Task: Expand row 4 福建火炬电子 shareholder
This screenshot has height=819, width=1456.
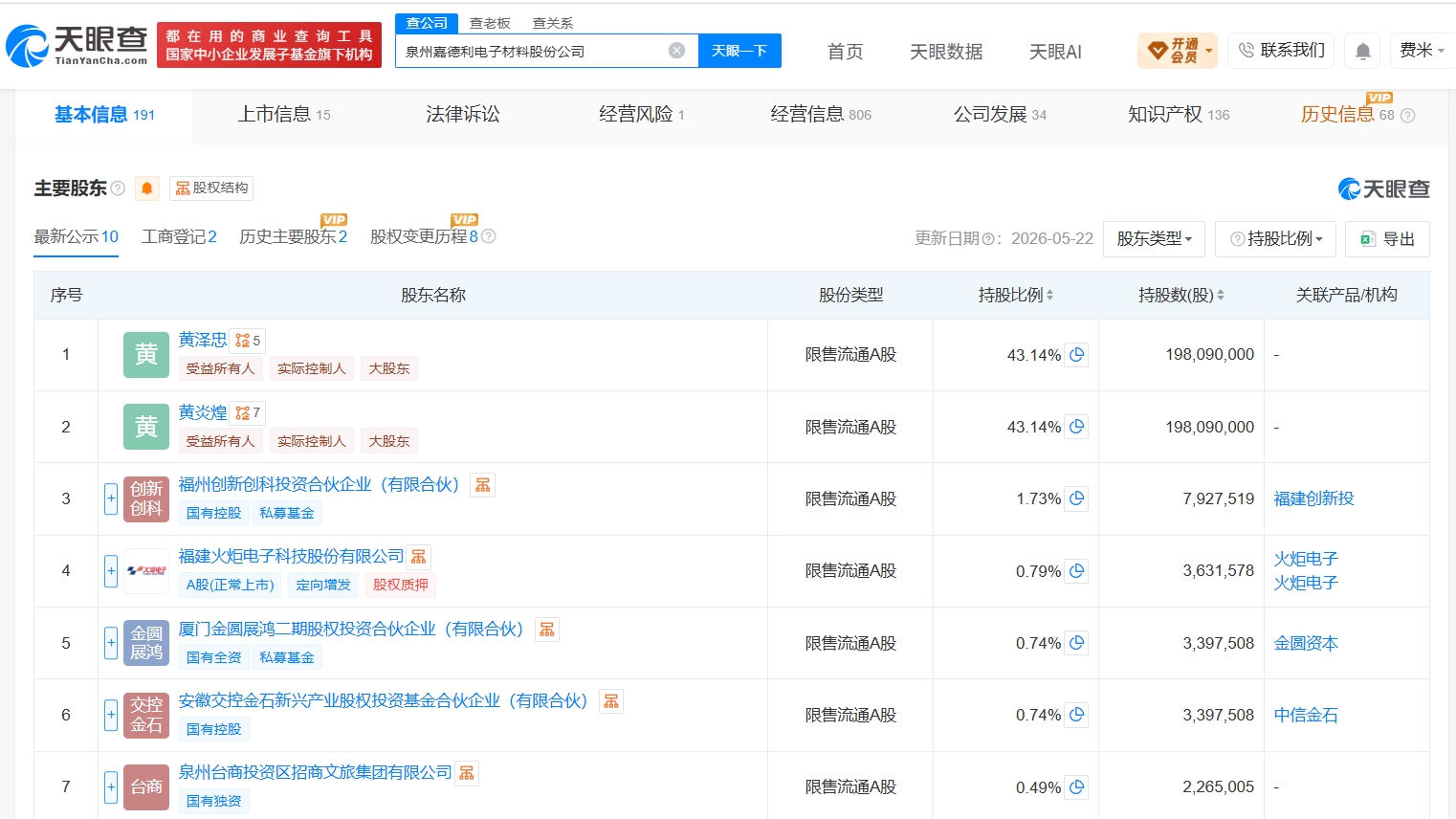Action: pyautogui.click(x=111, y=571)
